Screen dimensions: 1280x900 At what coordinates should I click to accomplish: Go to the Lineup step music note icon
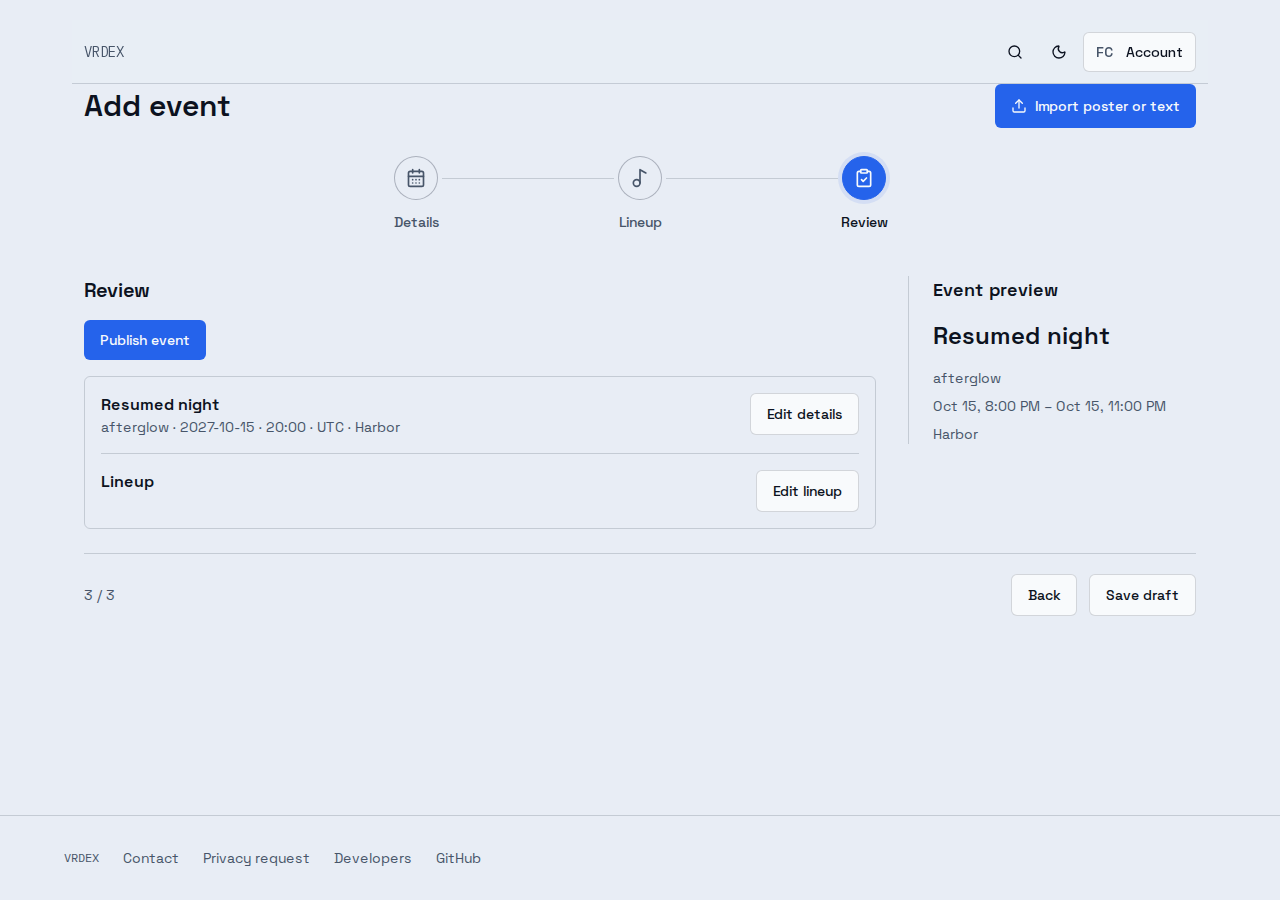click(x=640, y=178)
